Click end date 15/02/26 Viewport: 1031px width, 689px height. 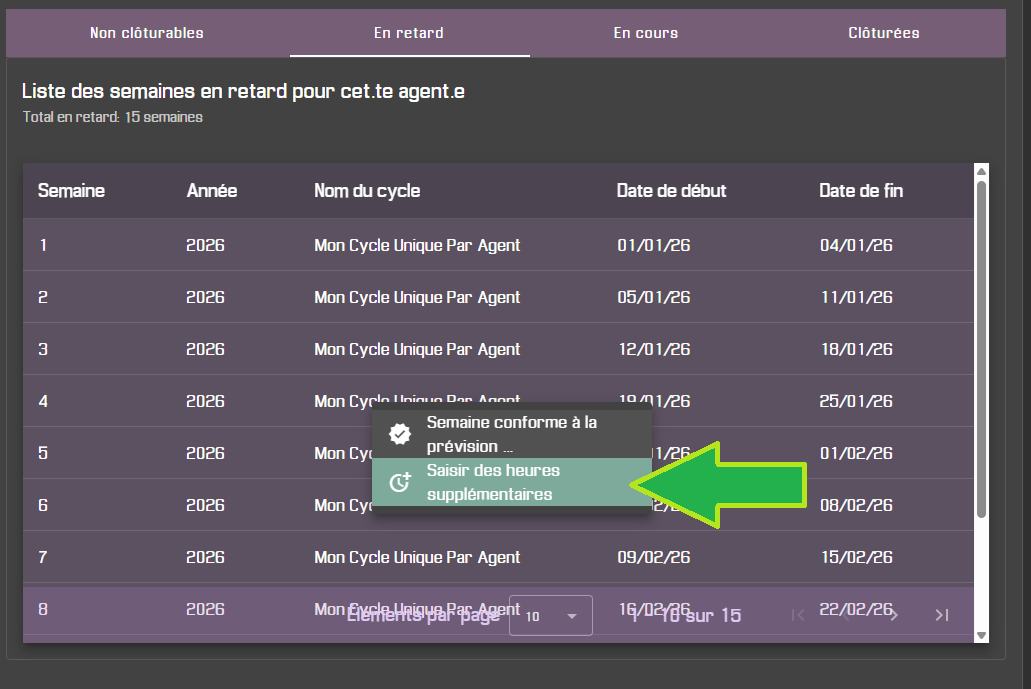click(x=857, y=557)
